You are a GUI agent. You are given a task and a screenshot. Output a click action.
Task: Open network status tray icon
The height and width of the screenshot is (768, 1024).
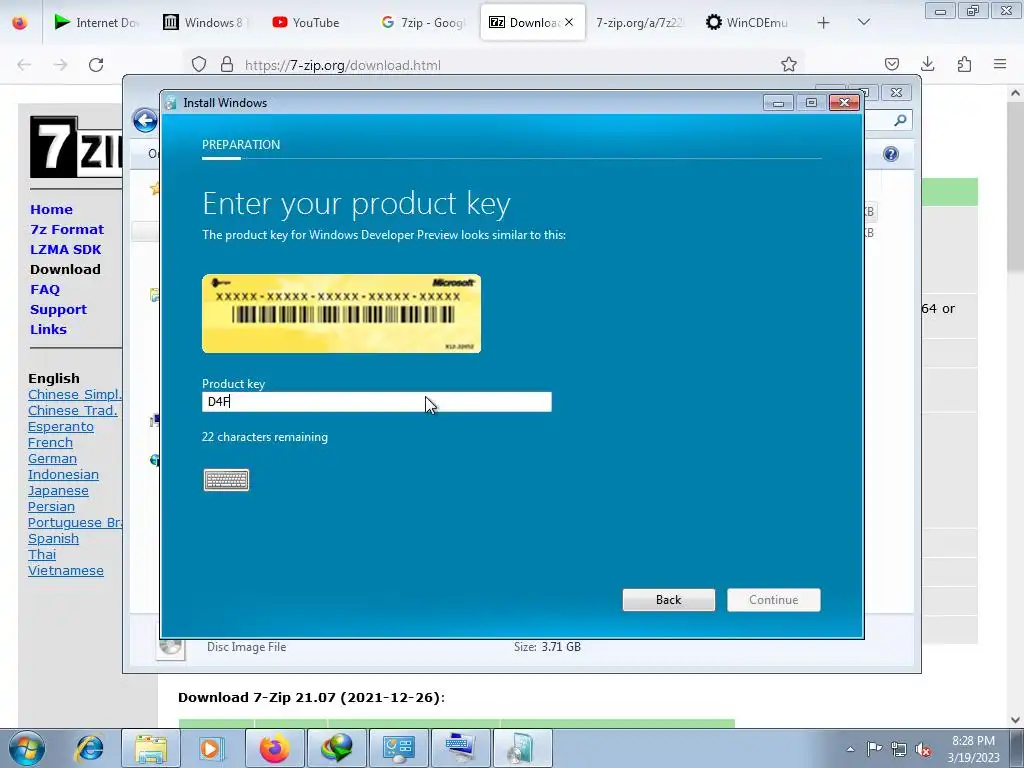point(899,749)
